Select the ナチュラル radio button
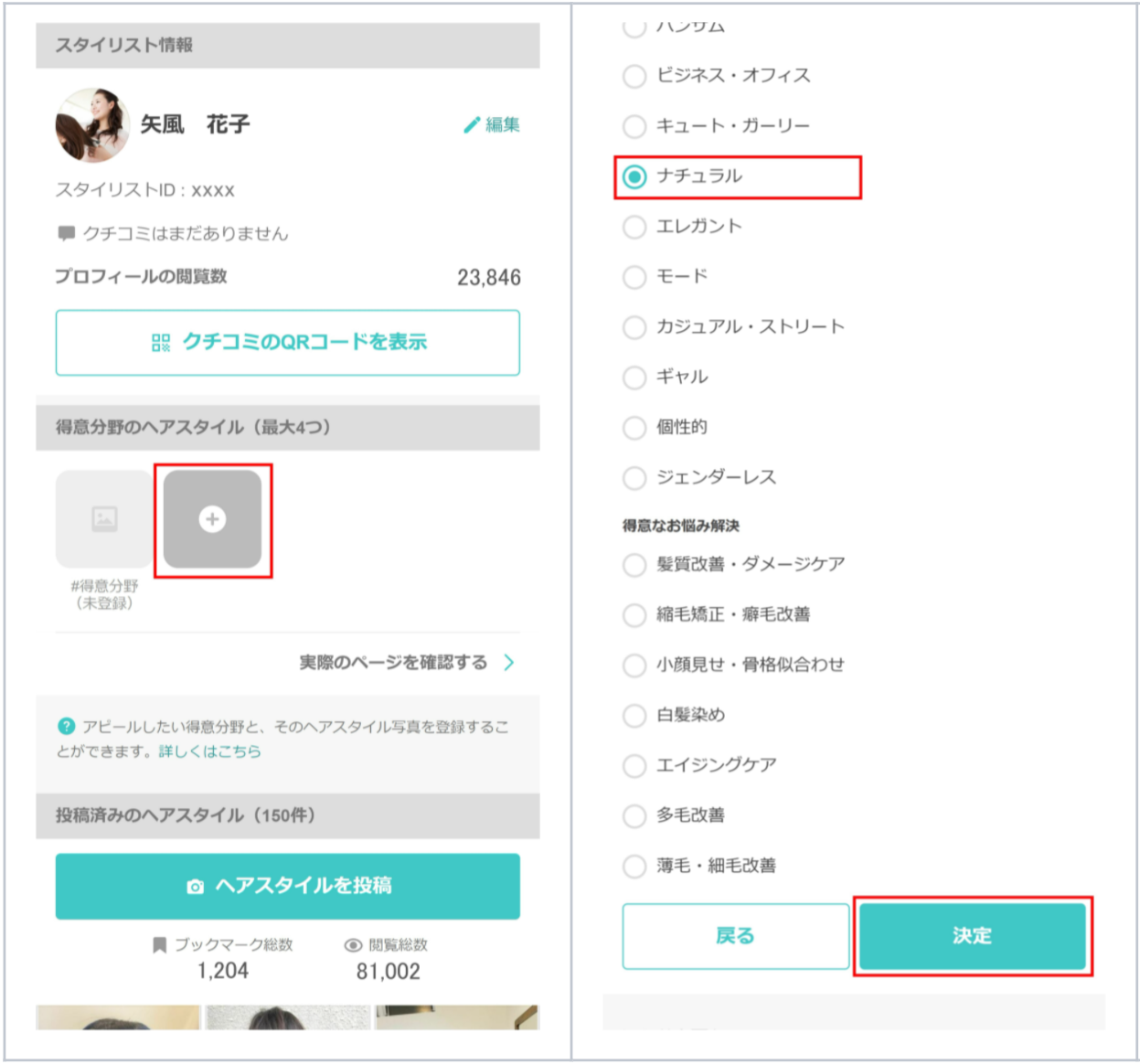The height and width of the screenshot is (1064, 1140). (634, 176)
